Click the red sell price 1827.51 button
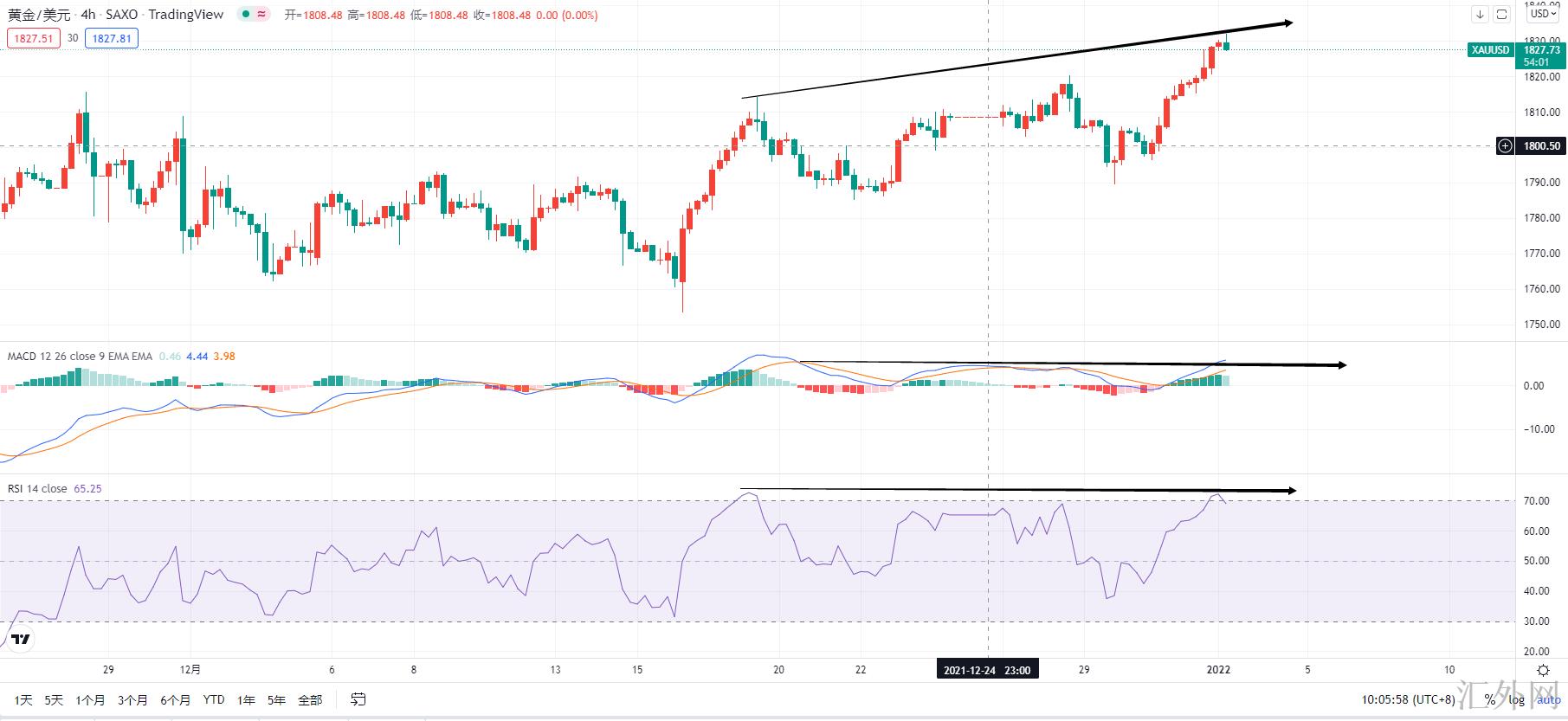The image size is (1568, 721). click(34, 38)
